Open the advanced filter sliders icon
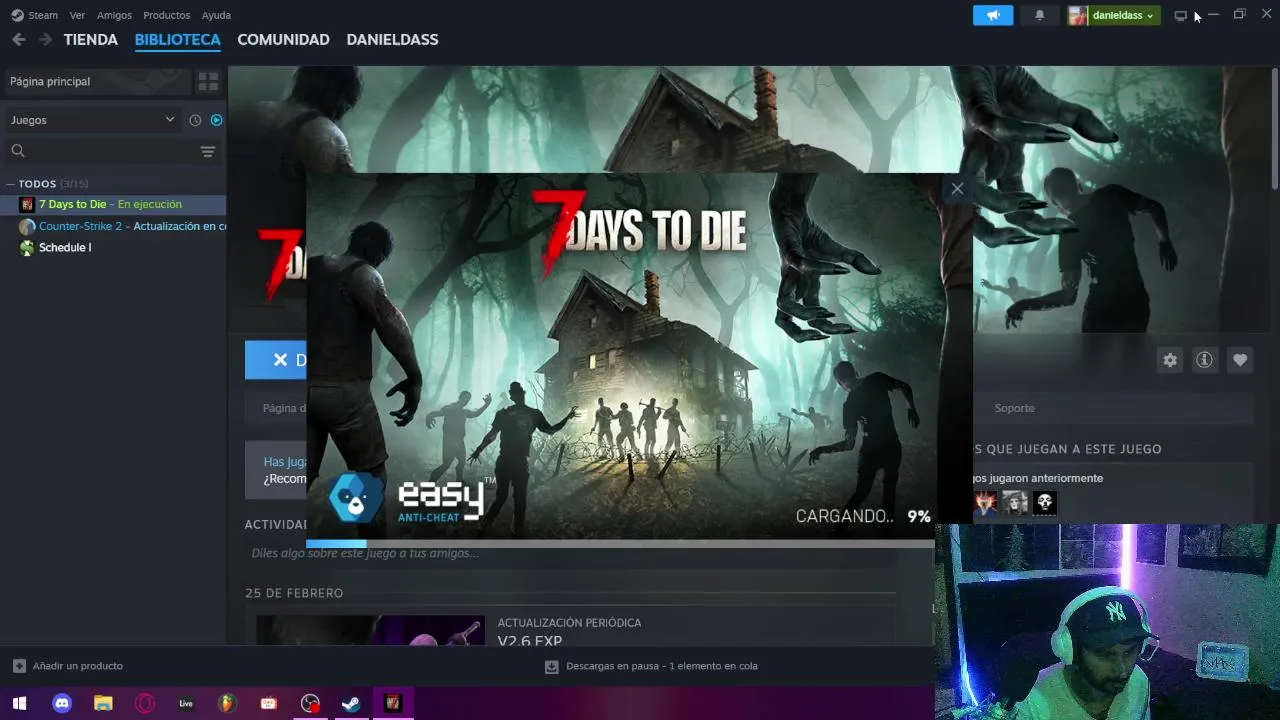The width and height of the screenshot is (1280, 720). pos(208,152)
